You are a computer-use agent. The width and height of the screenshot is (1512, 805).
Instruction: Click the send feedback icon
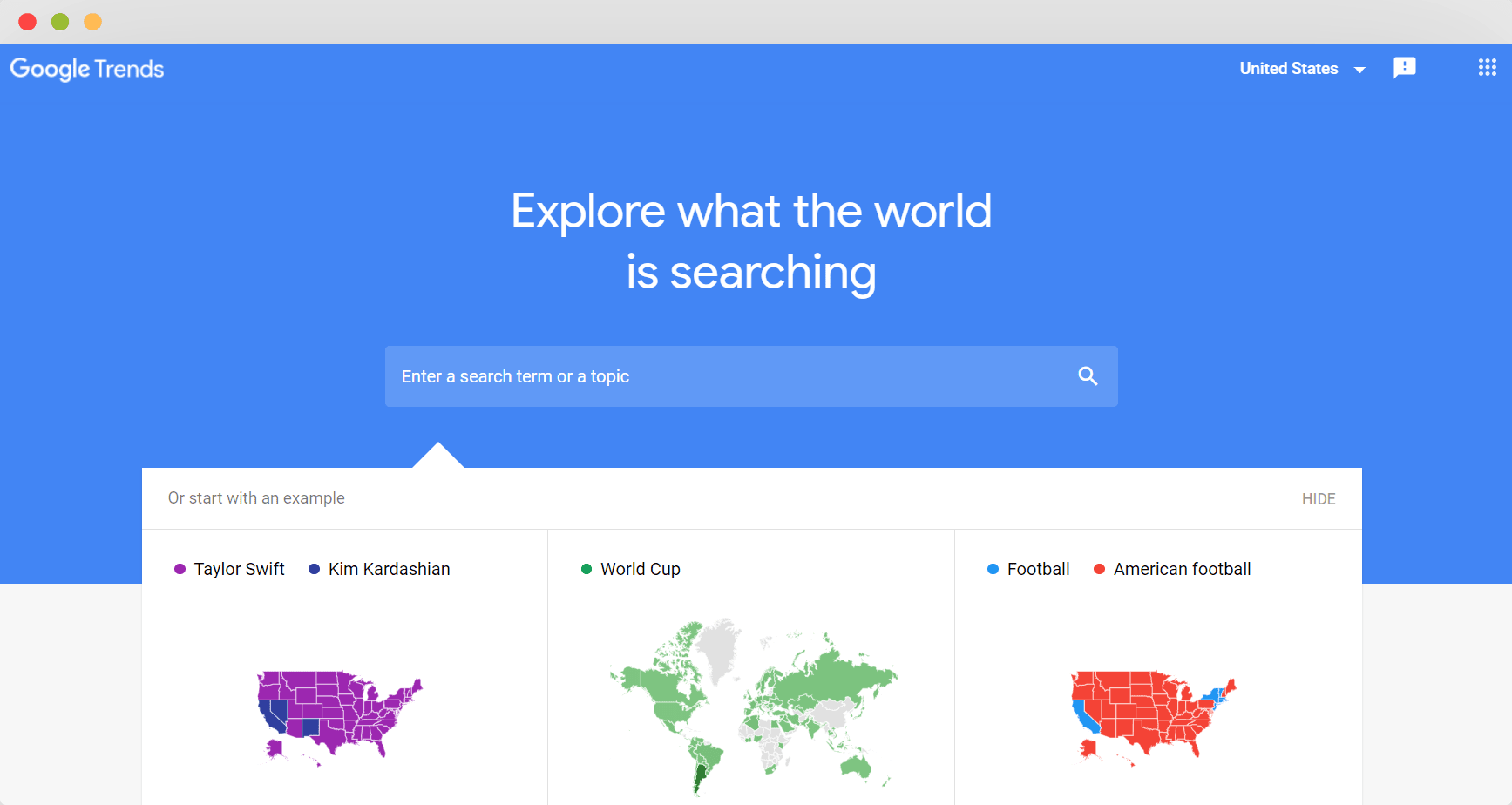tap(1404, 68)
